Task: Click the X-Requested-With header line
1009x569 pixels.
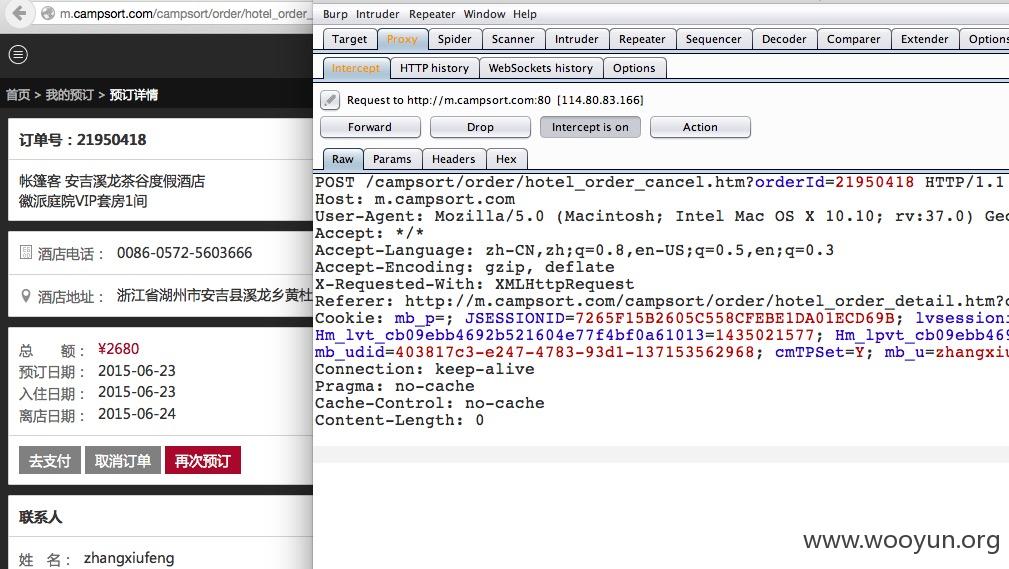Action: [474, 284]
